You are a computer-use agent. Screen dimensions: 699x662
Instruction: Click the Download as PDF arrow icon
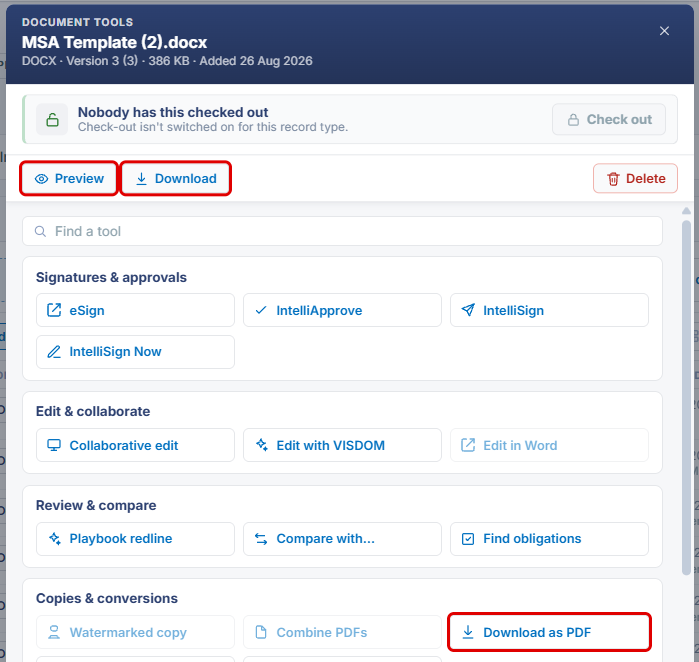468,632
